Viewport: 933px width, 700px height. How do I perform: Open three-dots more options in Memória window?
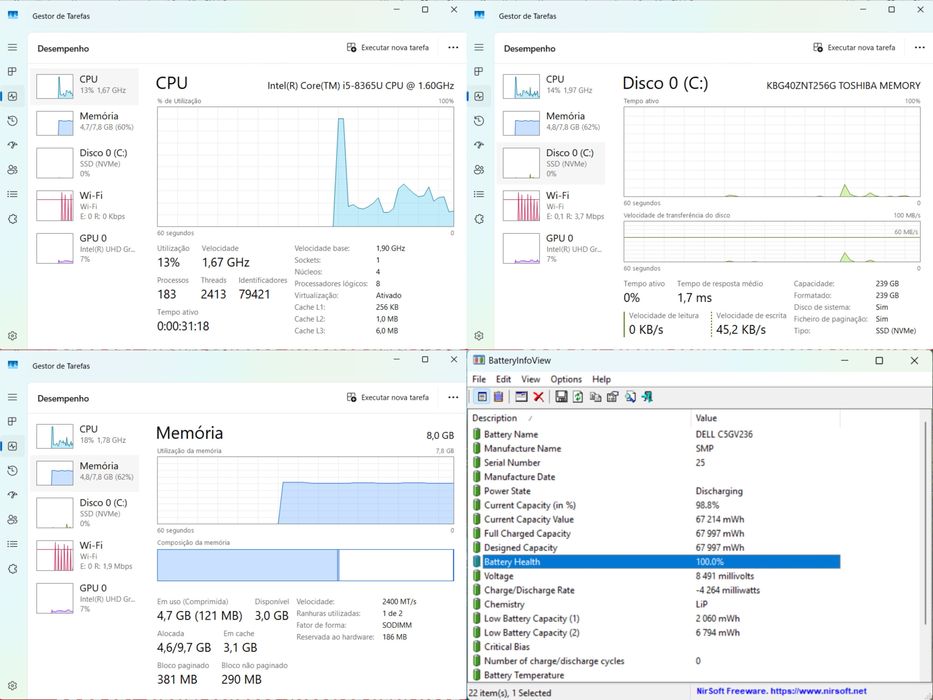click(x=453, y=398)
